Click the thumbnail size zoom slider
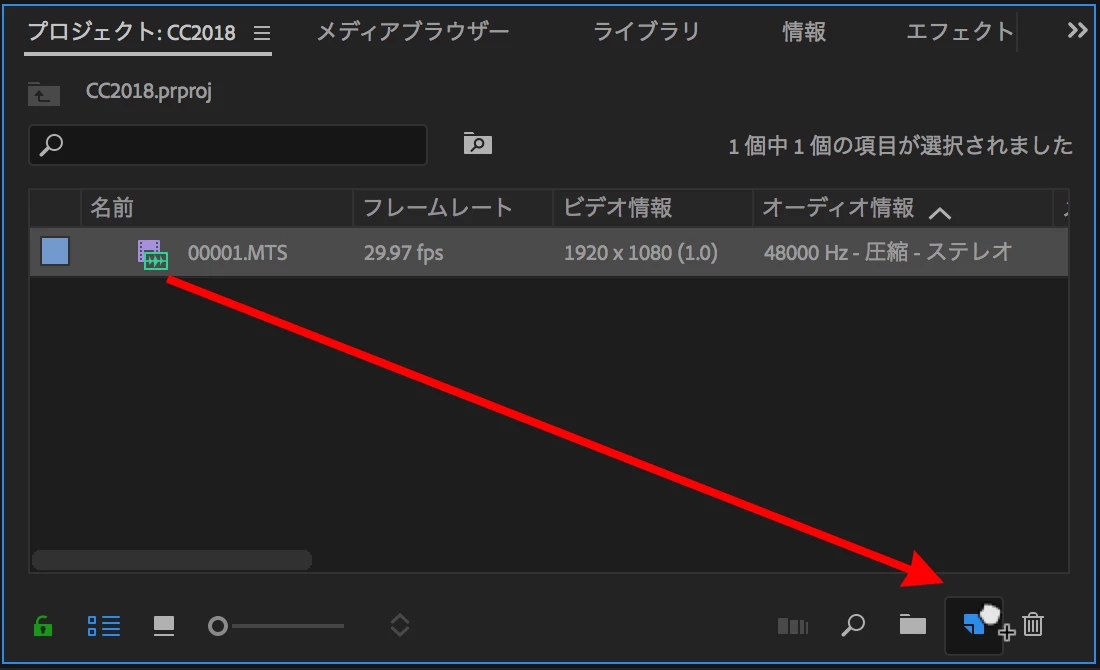 point(276,626)
